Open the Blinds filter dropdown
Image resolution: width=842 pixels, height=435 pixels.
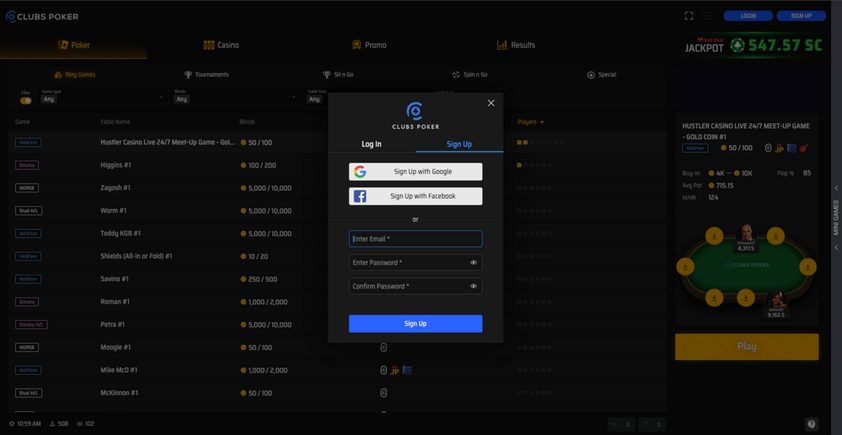coord(235,97)
